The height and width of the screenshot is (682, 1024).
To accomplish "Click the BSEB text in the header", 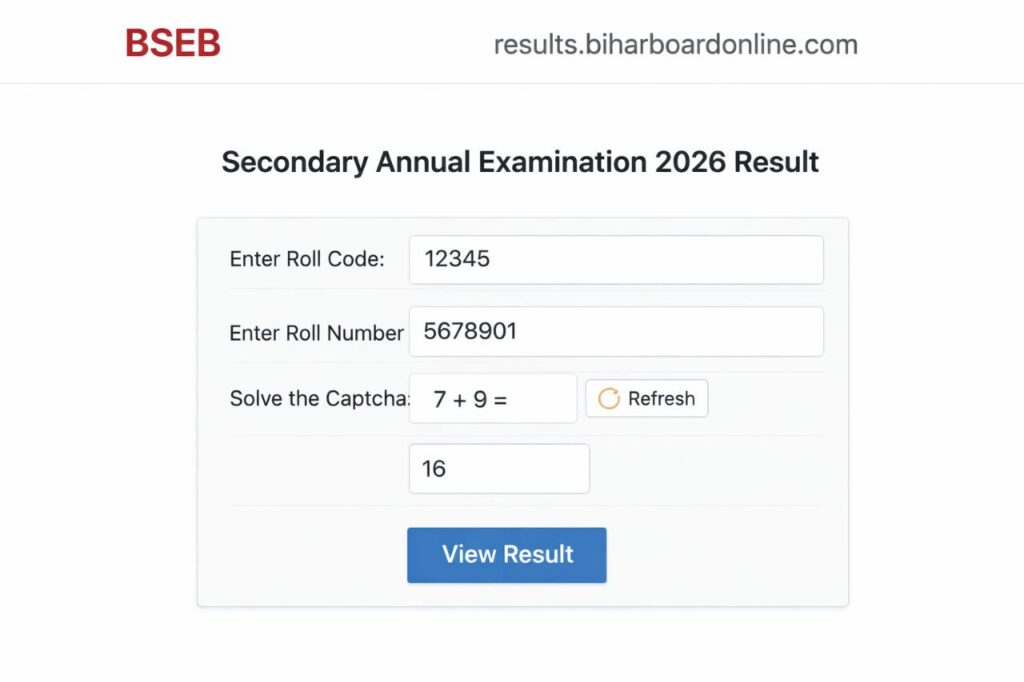I will coord(172,42).
